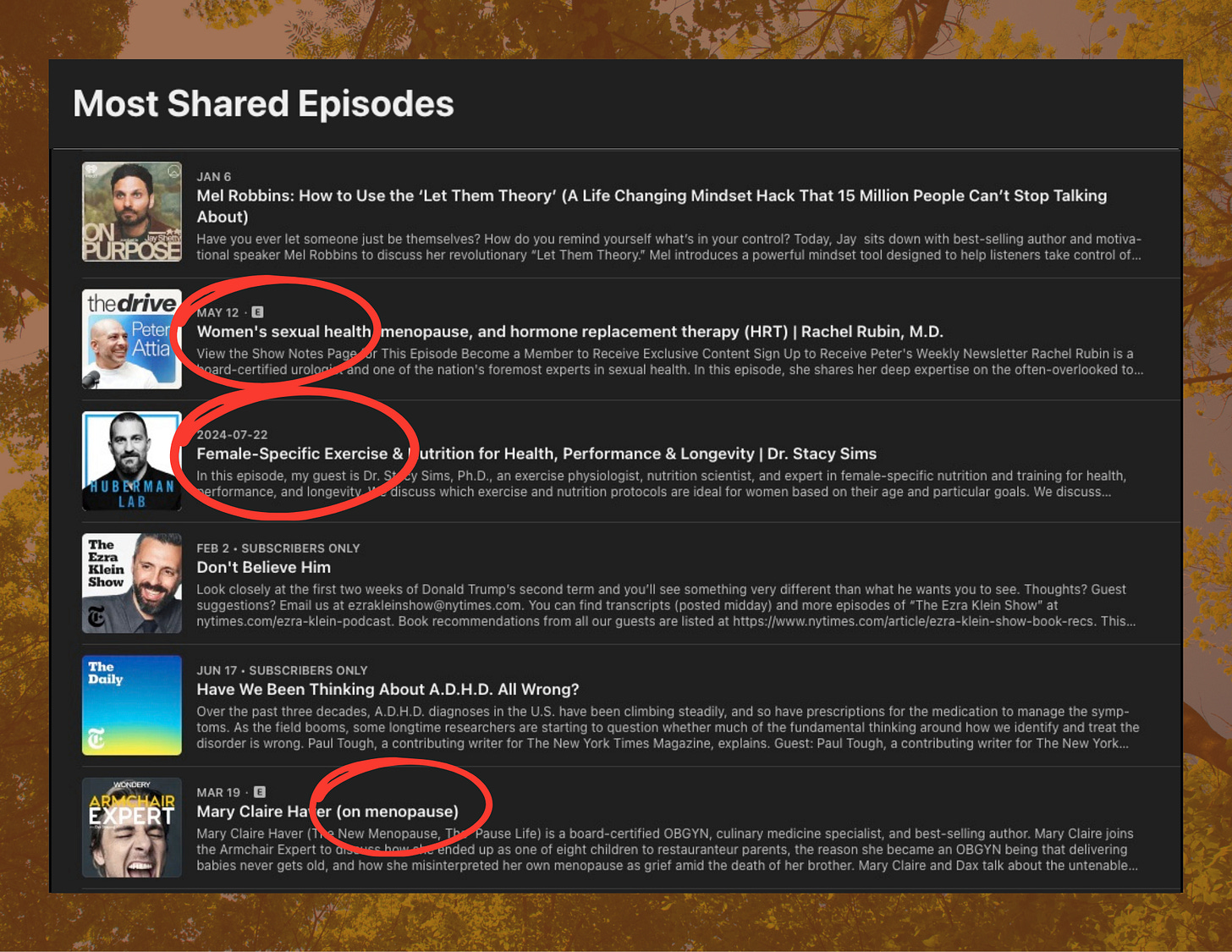The width and height of the screenshot is (1232, 952).
Task: Open the Rachel Rubin hormone replacement therapy episode
Action: (x=569, y=332)
